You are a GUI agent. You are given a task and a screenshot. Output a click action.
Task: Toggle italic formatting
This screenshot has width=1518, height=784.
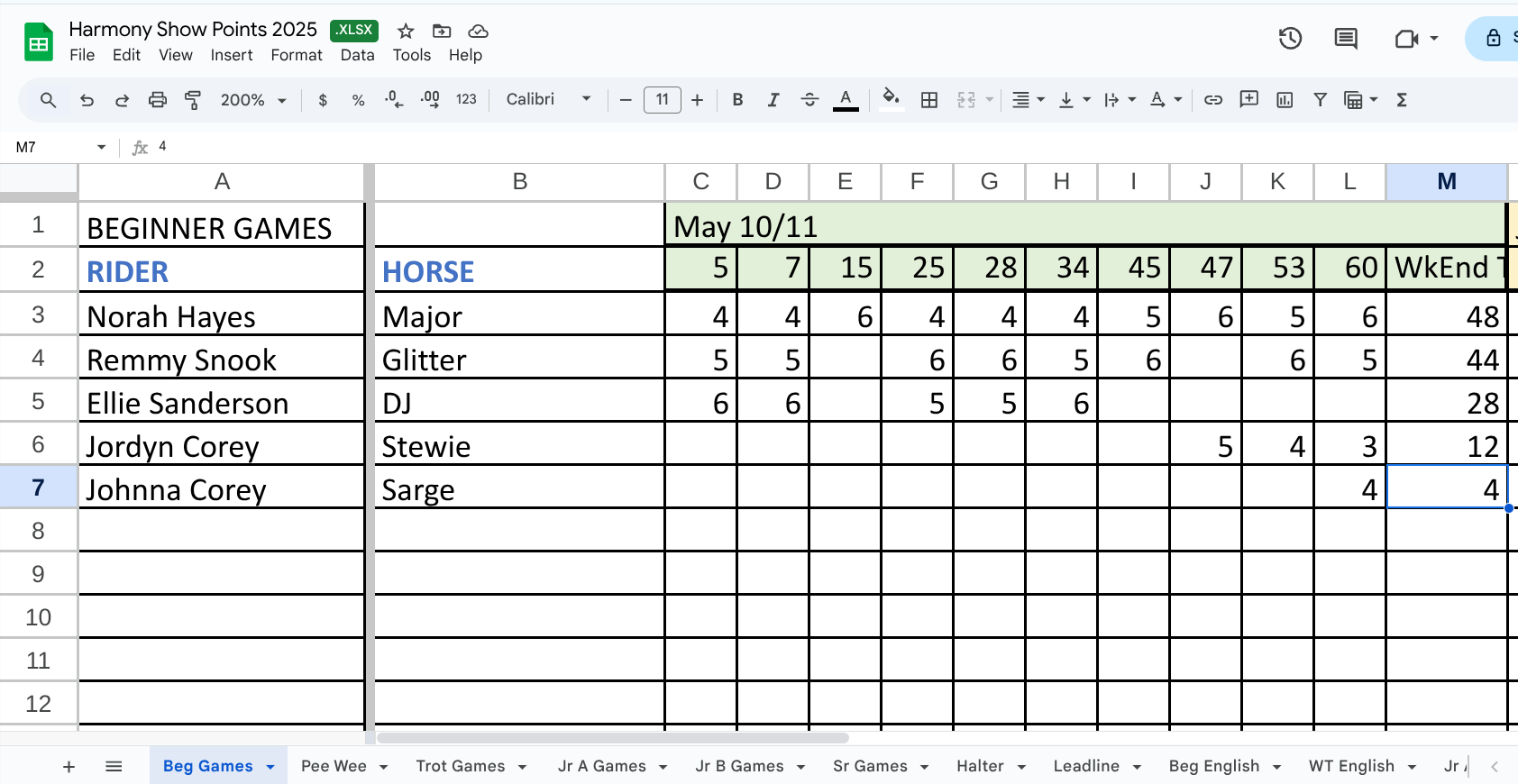point(773,100)
